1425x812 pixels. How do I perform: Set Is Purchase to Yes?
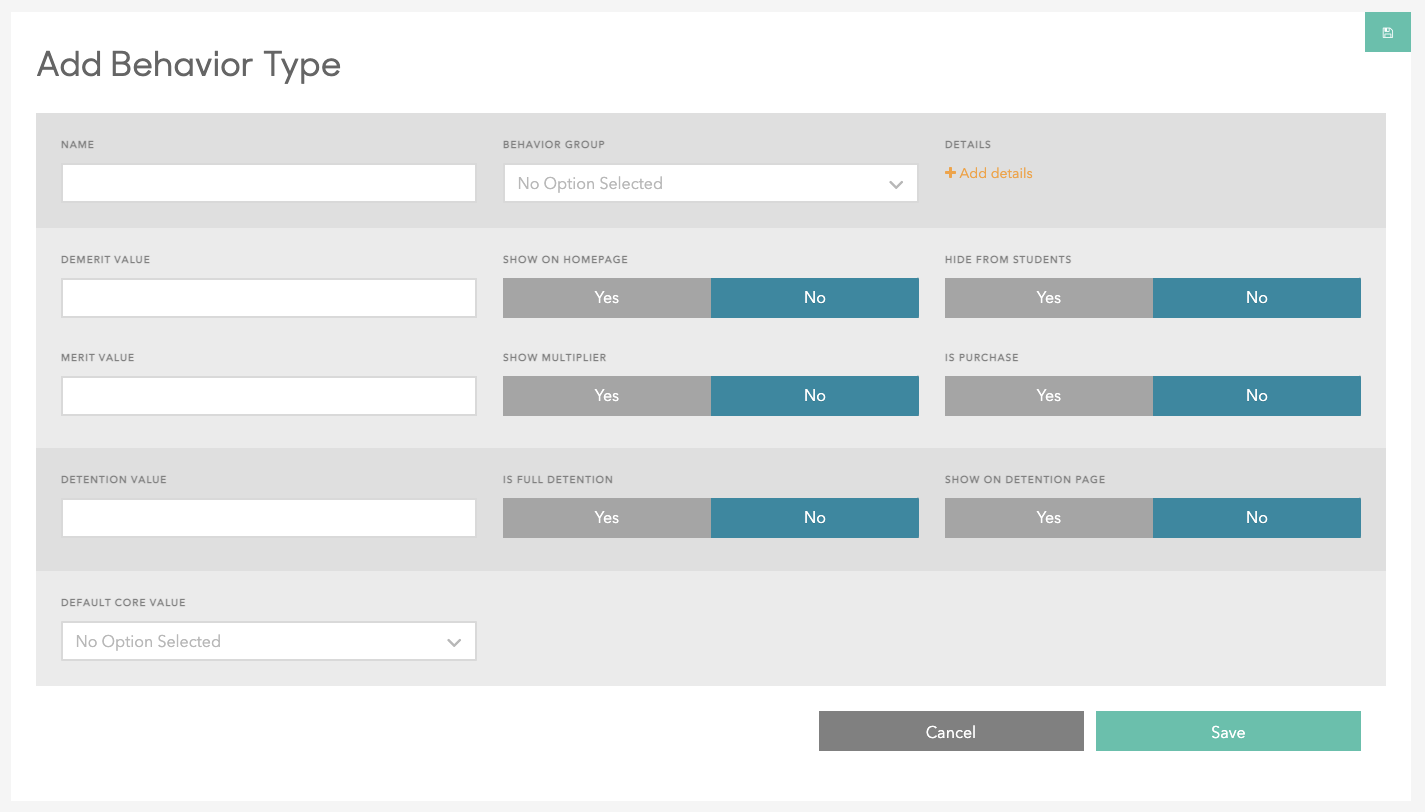[1048, 396]
